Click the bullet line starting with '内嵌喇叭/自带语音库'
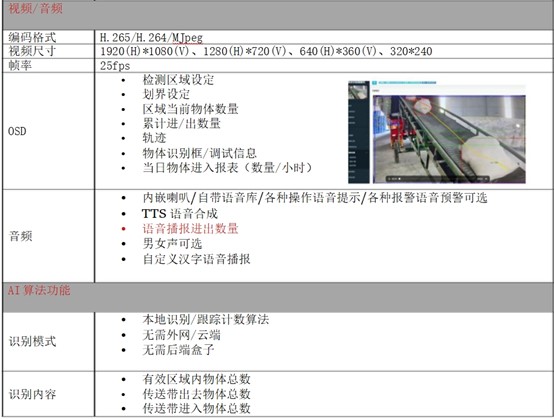 click(314, 198)
